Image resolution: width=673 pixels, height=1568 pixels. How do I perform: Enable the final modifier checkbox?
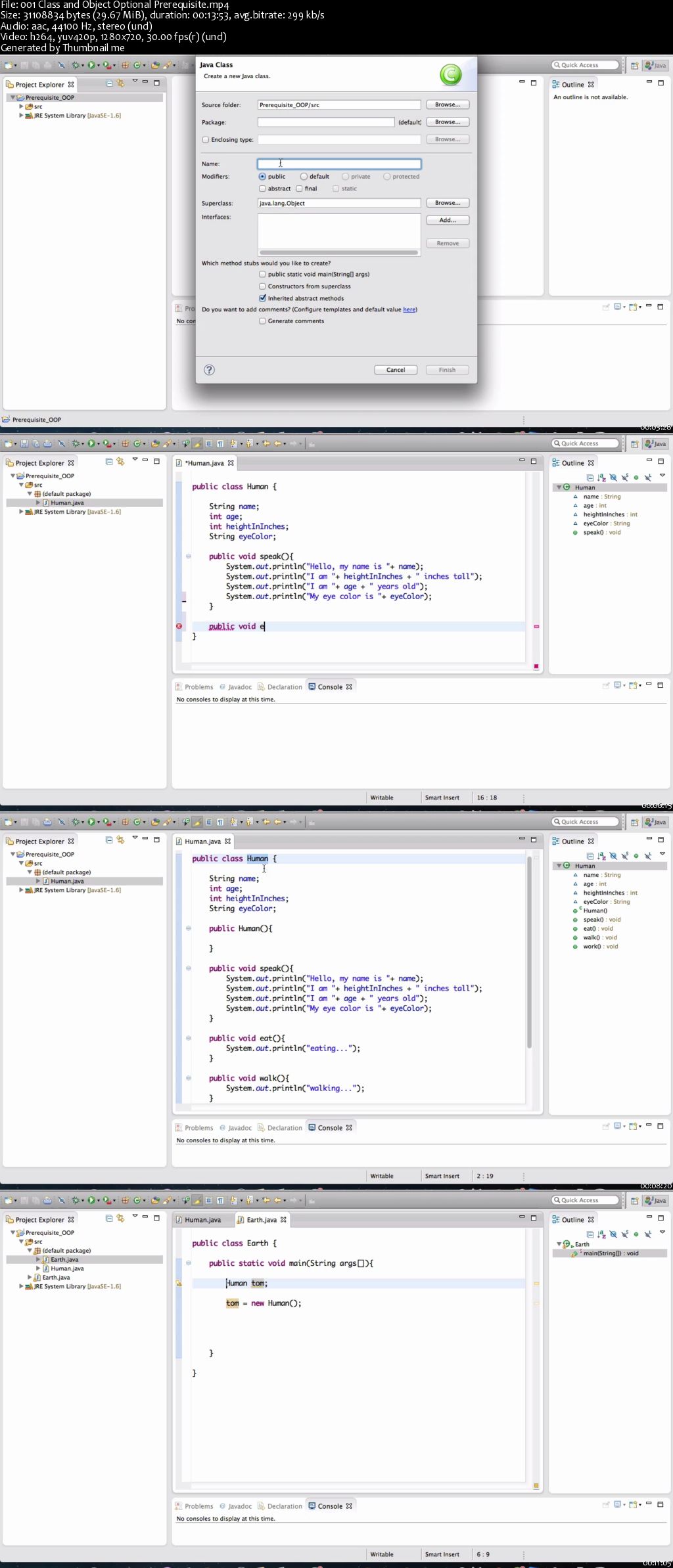click(x=299, y=189)
